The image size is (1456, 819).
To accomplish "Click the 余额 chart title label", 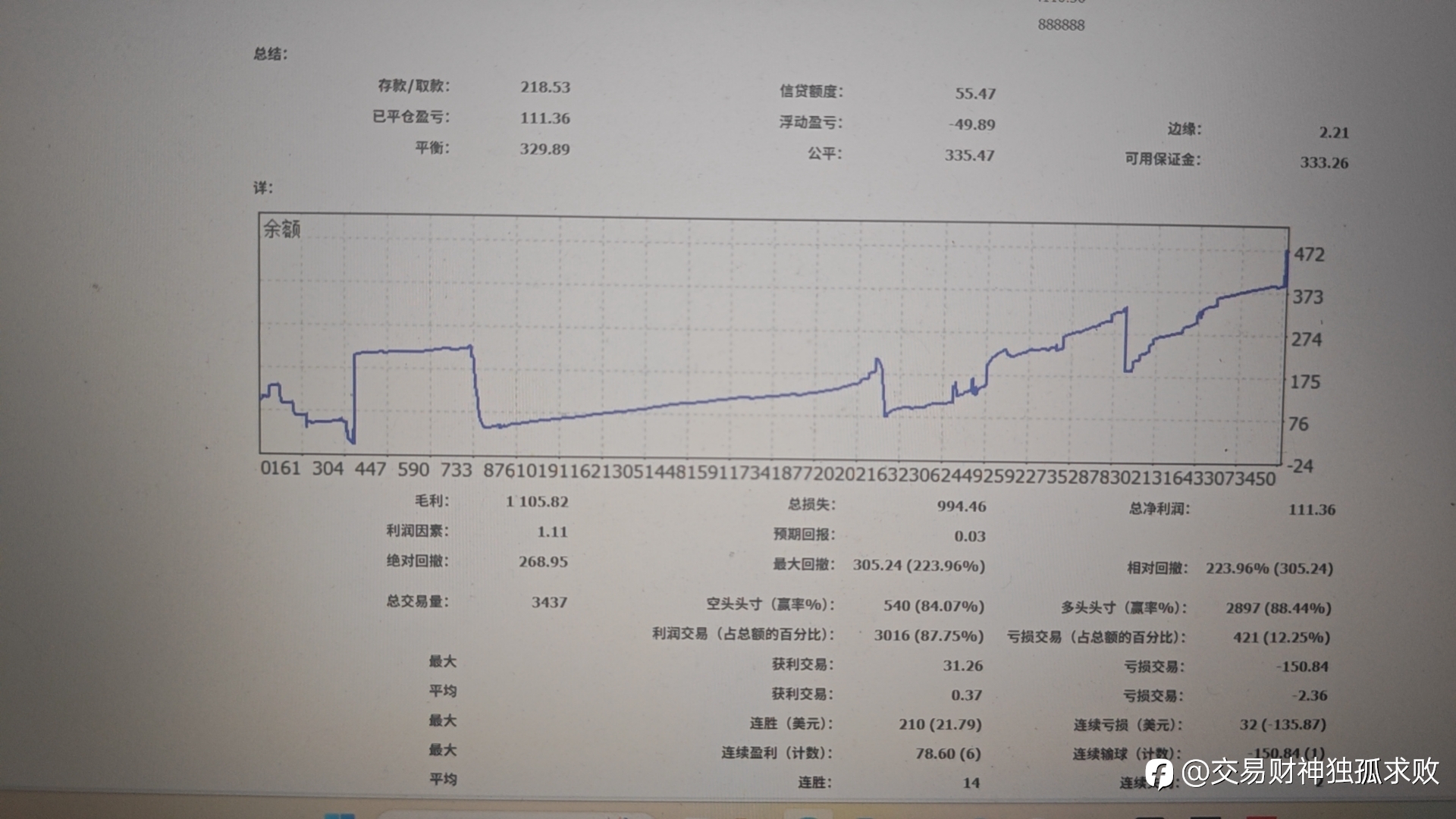I will tap(282, 229).
